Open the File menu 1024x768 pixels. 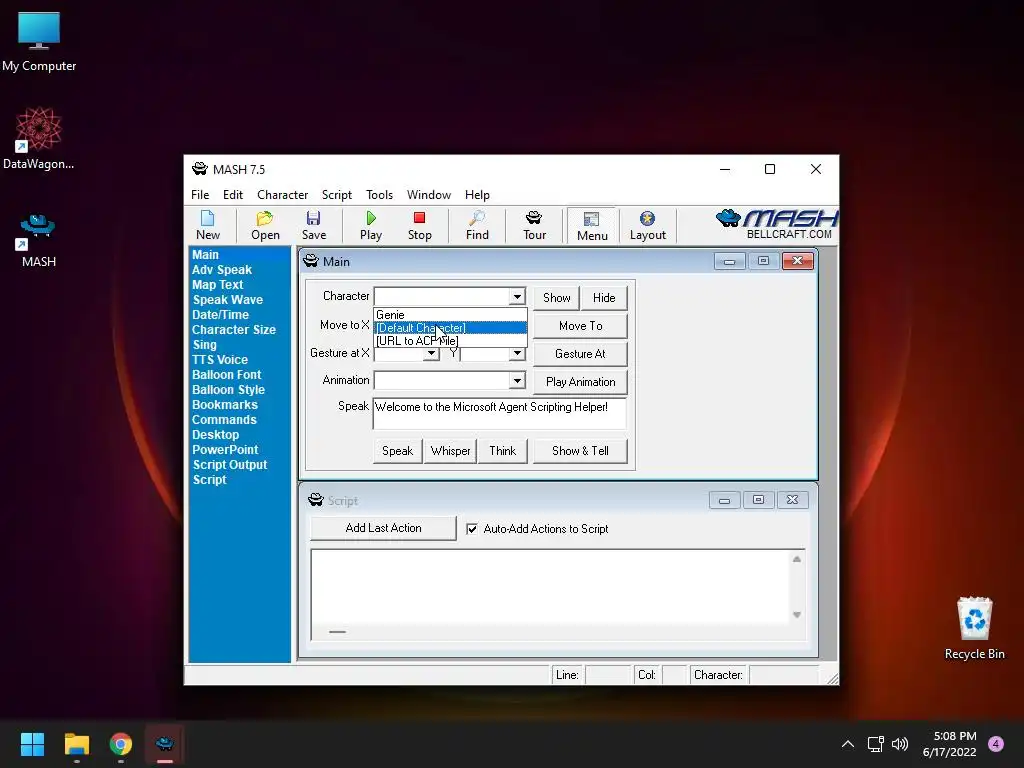tap(200, 195)
